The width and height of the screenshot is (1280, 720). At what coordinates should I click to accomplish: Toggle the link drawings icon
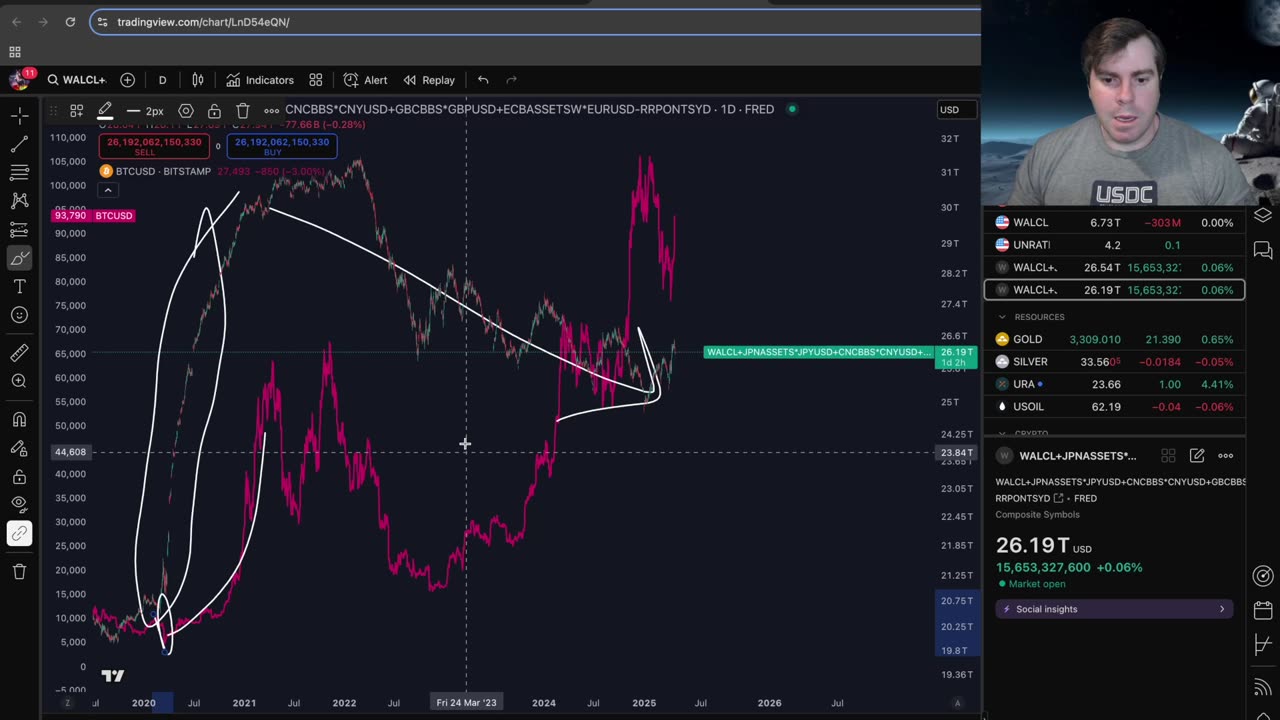[19, 533]
